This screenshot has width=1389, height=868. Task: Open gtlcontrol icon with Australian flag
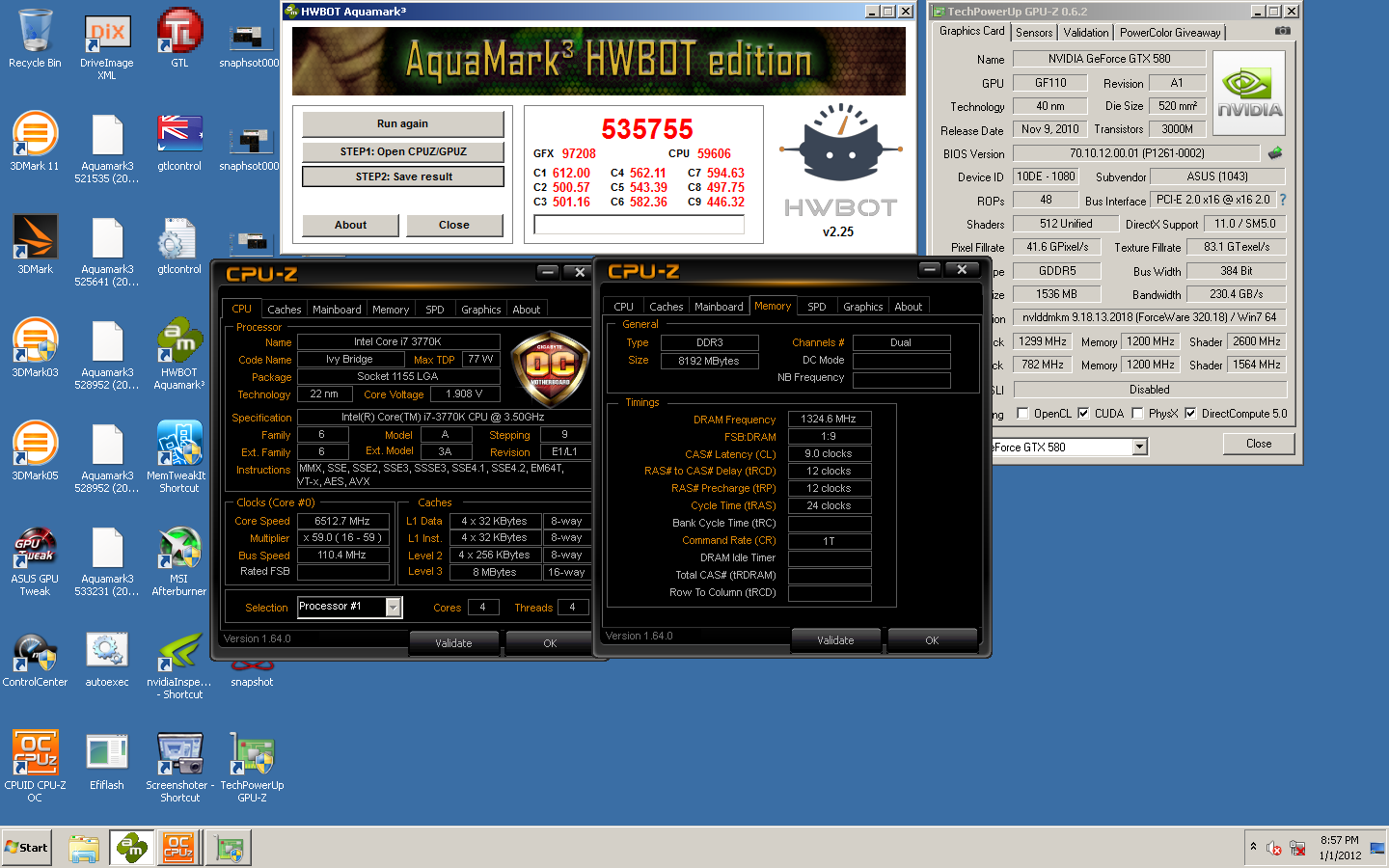(x=179, y=142)
